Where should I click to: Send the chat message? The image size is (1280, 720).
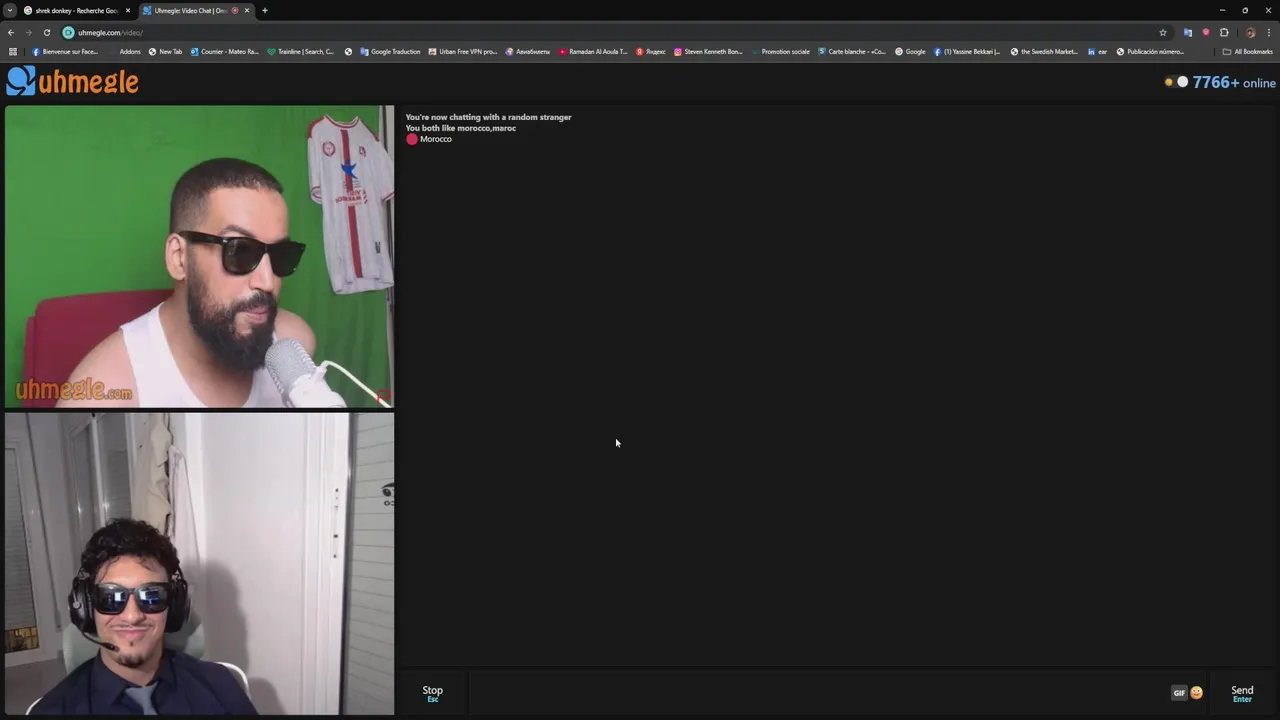pyautogui.click(x=1242, y=693)
